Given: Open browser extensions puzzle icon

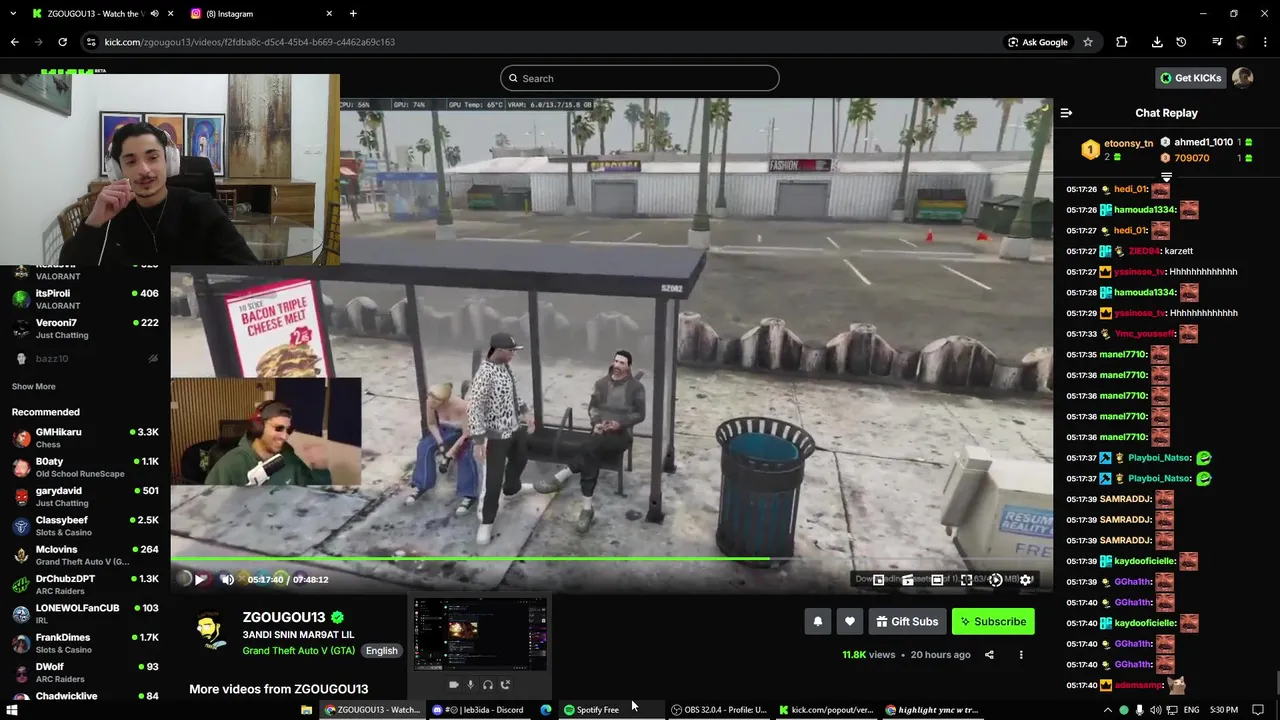Looking at the screenshot, I should point(1121,42).
